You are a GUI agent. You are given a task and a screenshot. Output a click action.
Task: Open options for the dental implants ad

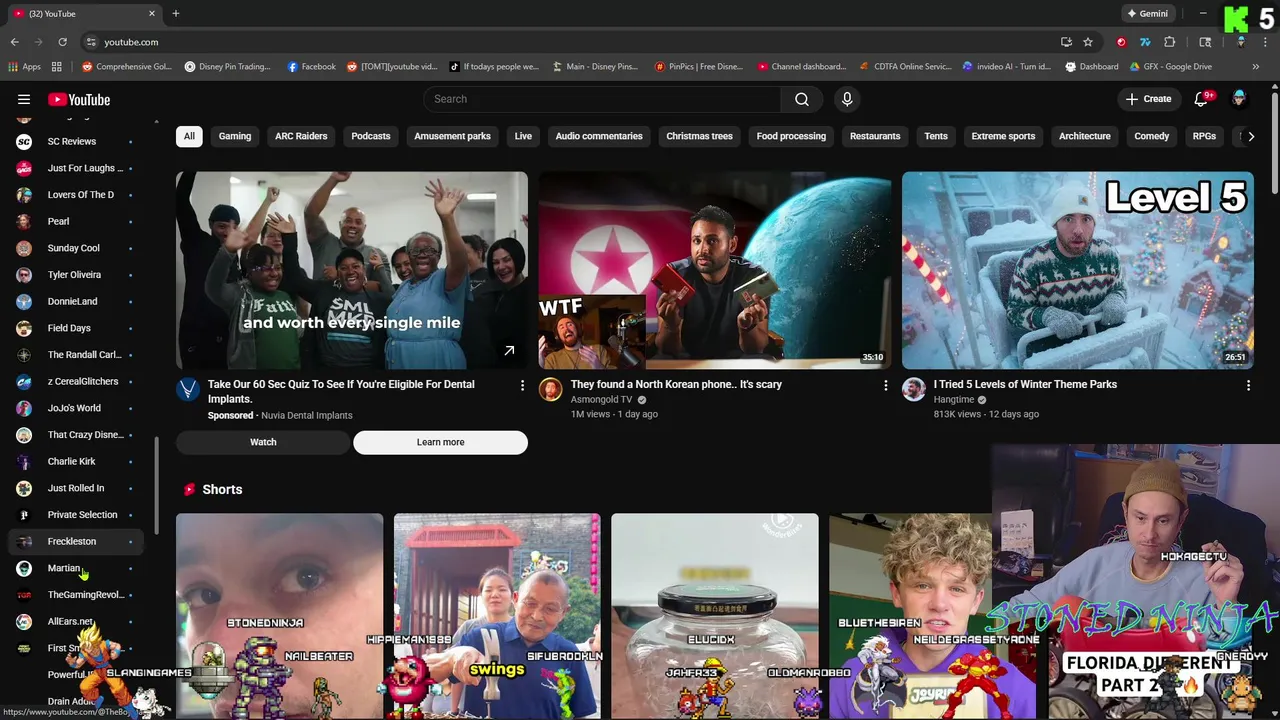(x=522, y=385)
